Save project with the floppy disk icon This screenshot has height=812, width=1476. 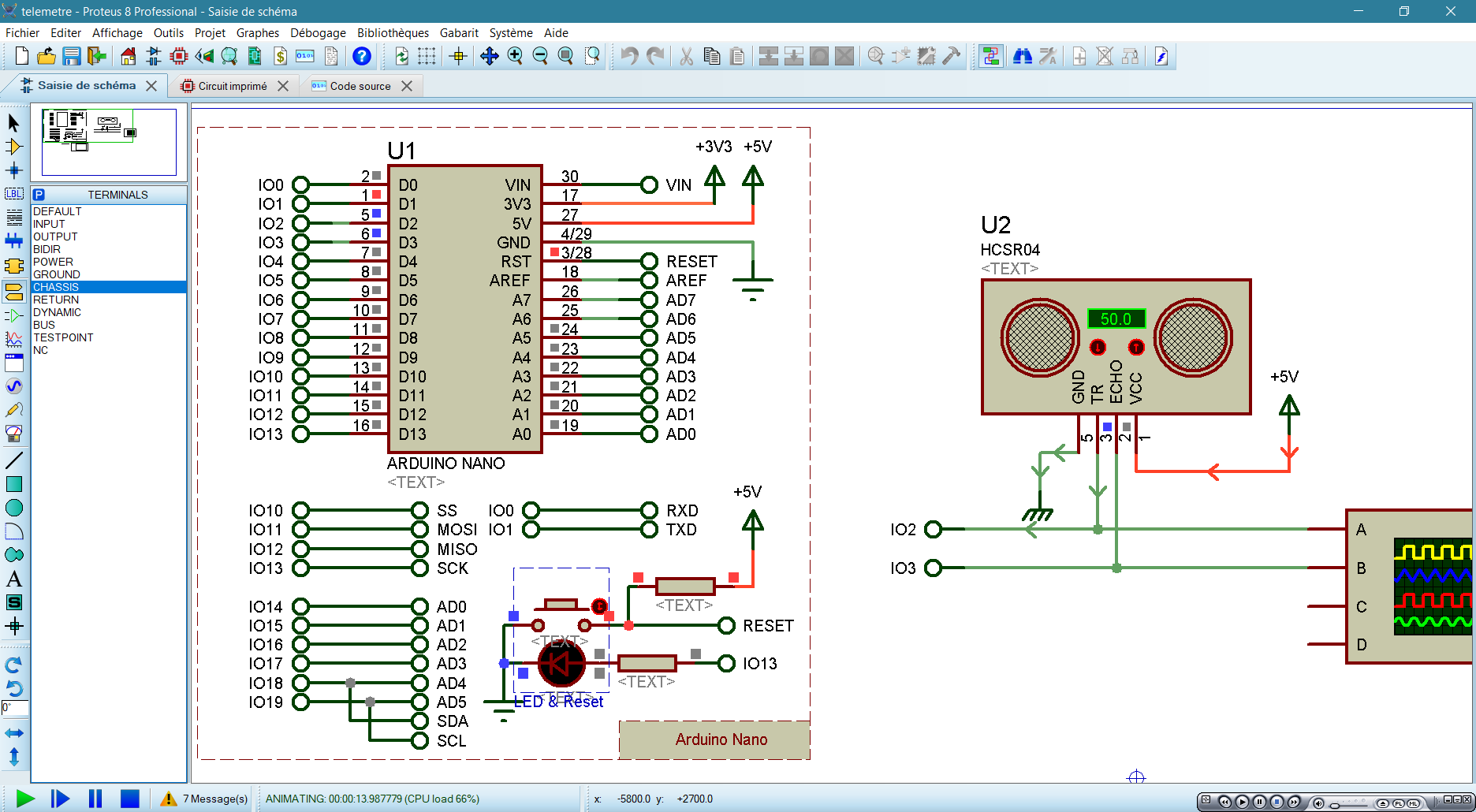tap(72, 56)
